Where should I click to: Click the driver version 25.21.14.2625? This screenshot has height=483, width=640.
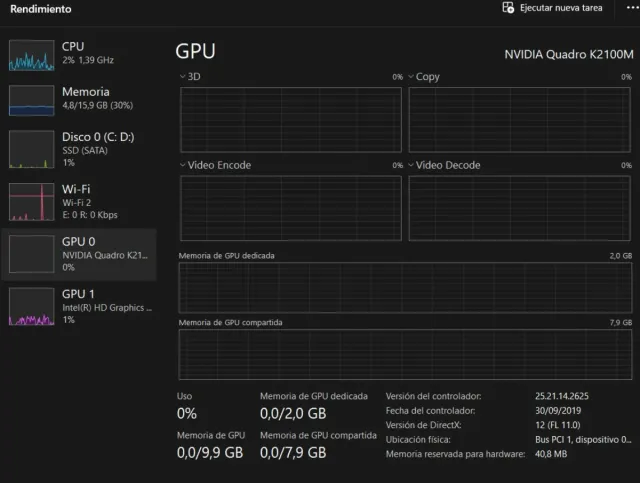562,396
